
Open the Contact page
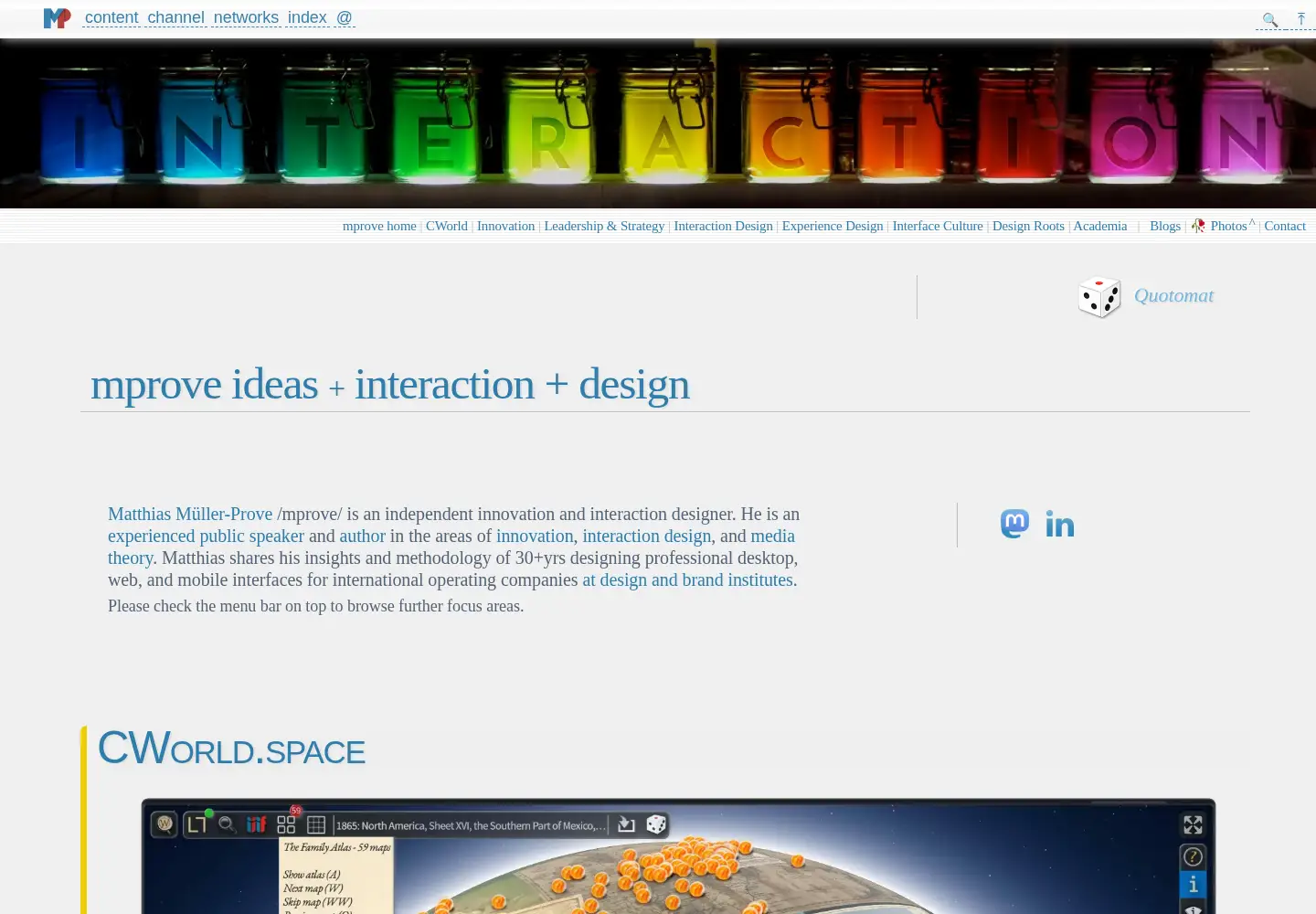[1285, 226]
